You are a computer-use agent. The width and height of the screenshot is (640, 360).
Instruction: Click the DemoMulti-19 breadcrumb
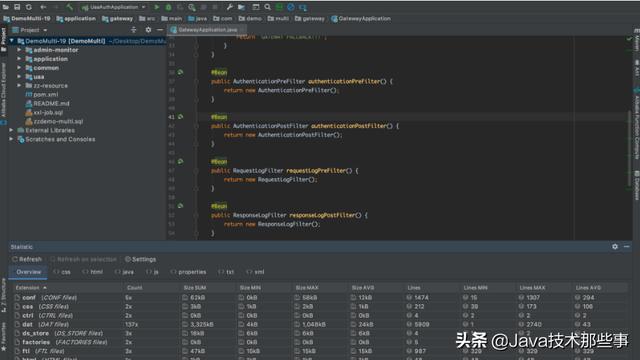(x=27, y=18)
